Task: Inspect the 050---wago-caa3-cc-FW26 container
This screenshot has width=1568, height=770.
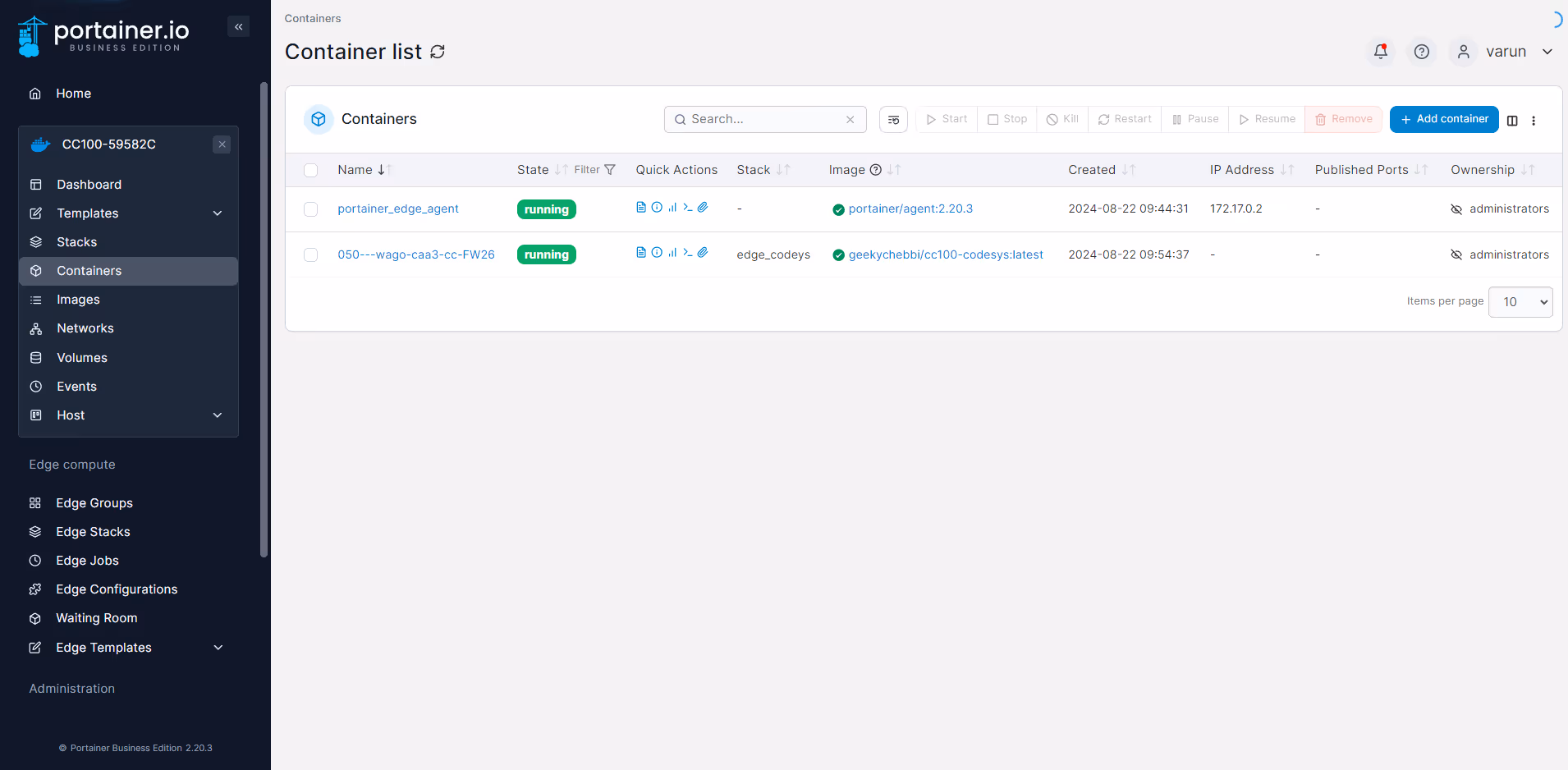Action: (657, 253)
